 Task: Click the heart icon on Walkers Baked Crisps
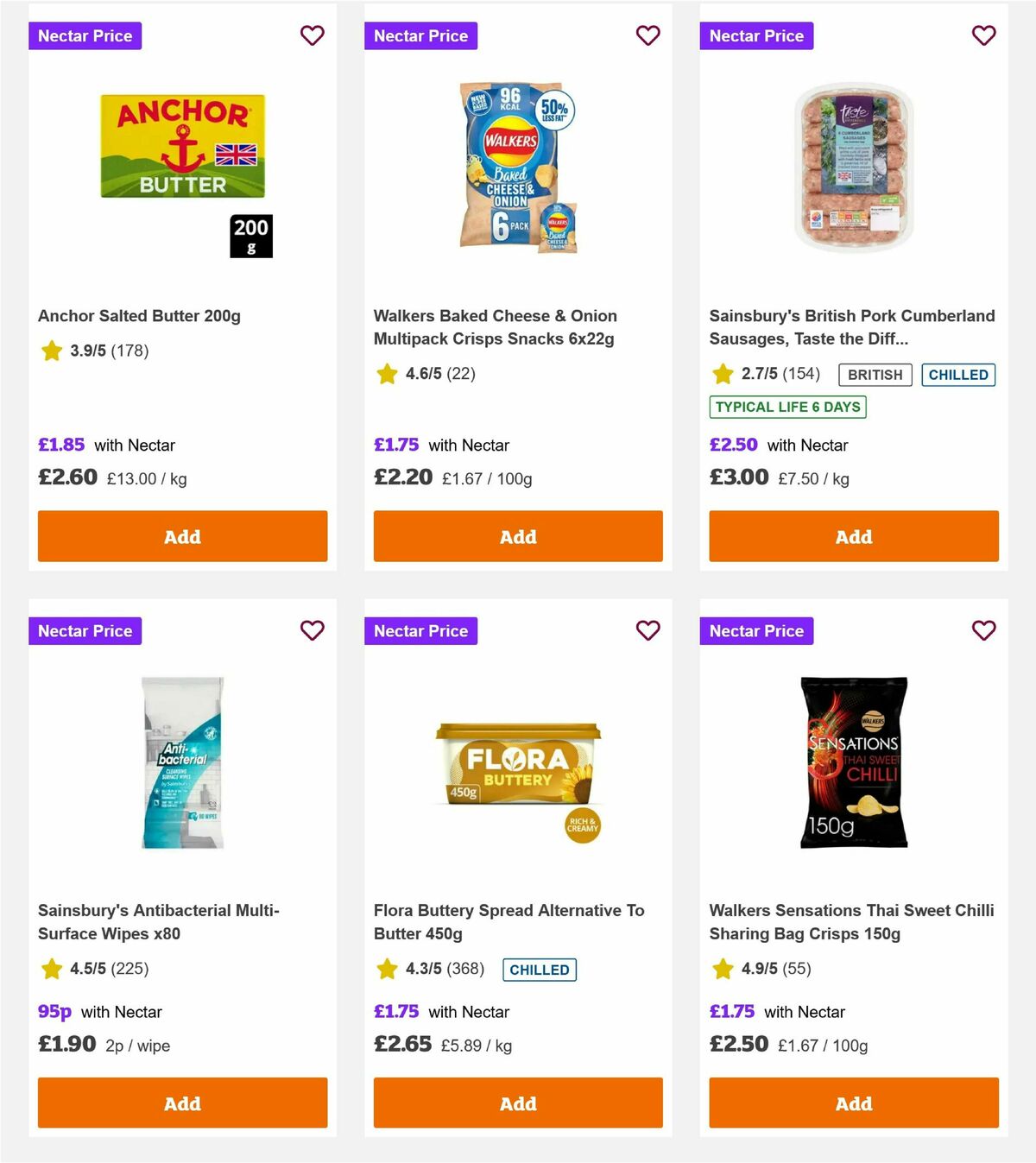coord(647,35)
